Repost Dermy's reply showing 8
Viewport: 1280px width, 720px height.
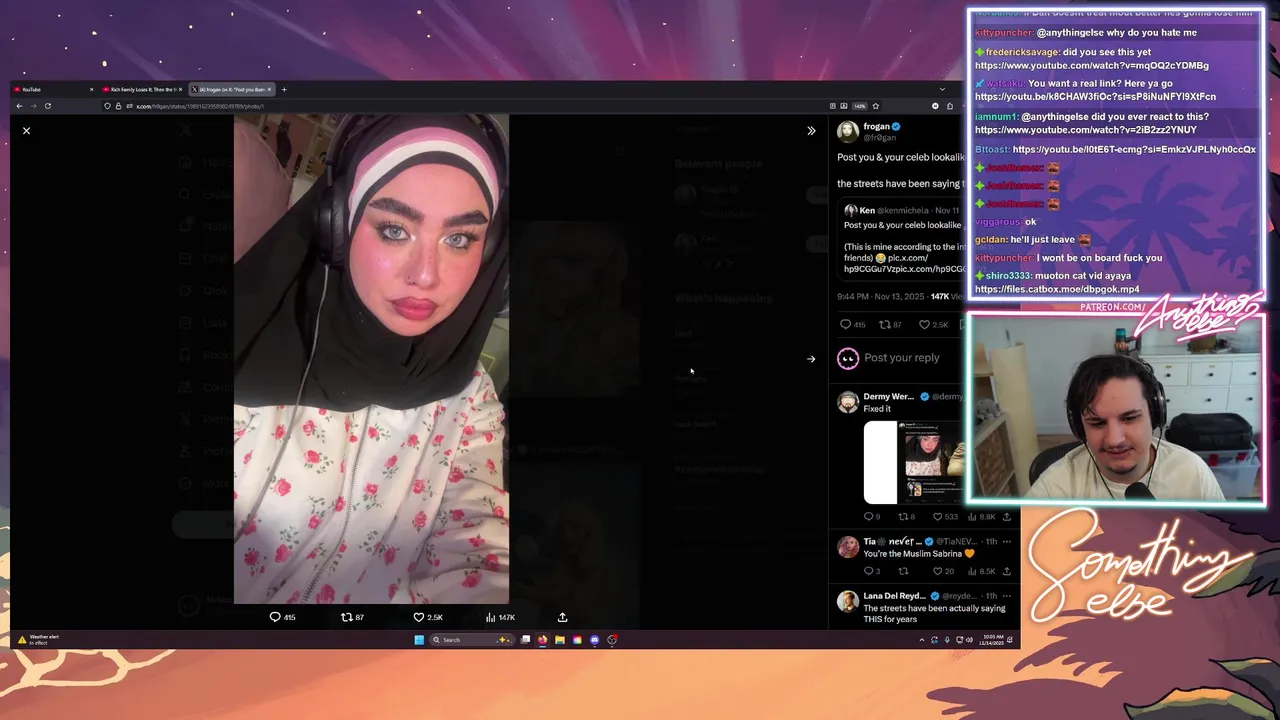[x=903, y=517]
